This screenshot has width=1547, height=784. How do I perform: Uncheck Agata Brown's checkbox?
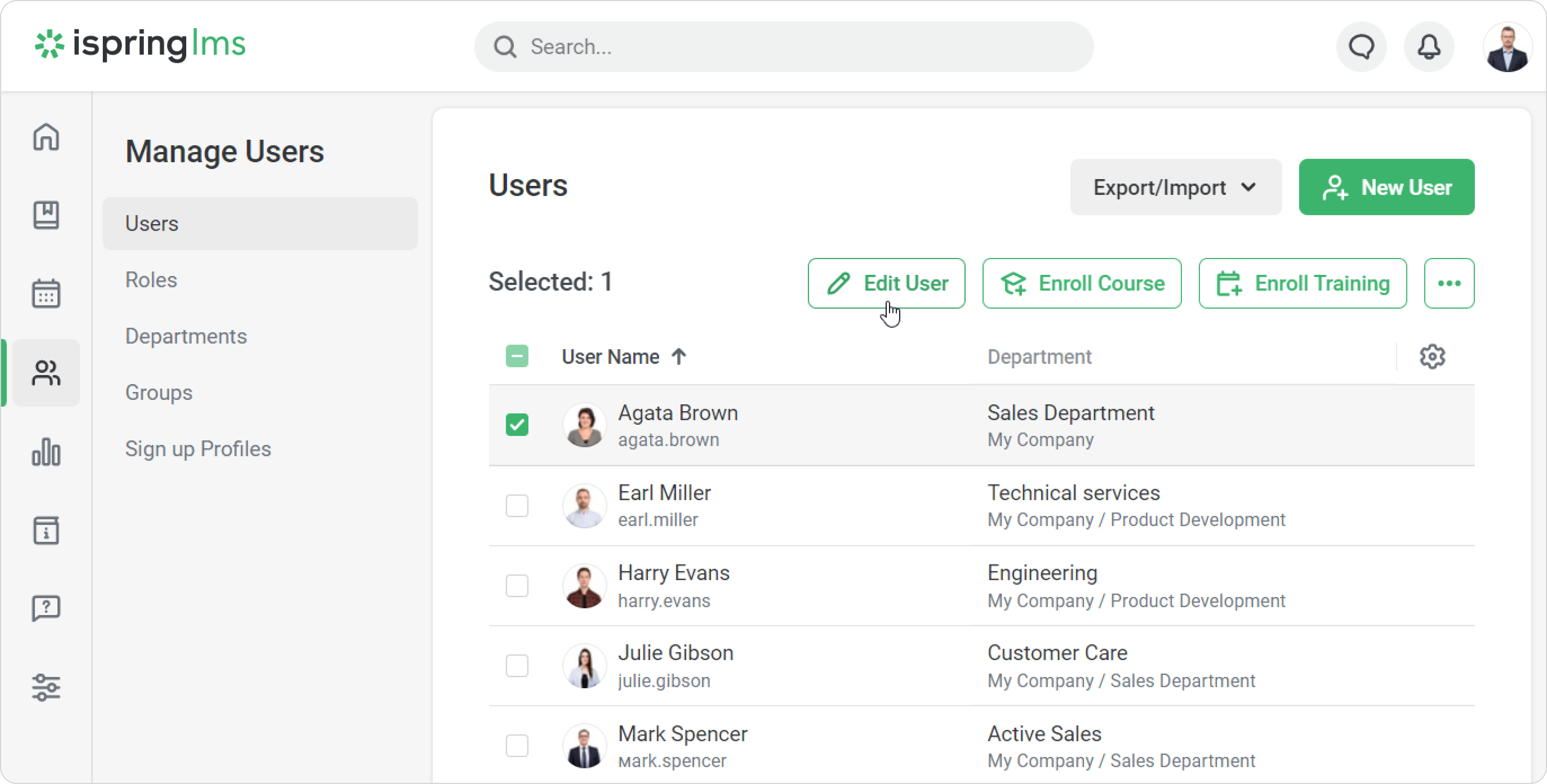[517, 425]
